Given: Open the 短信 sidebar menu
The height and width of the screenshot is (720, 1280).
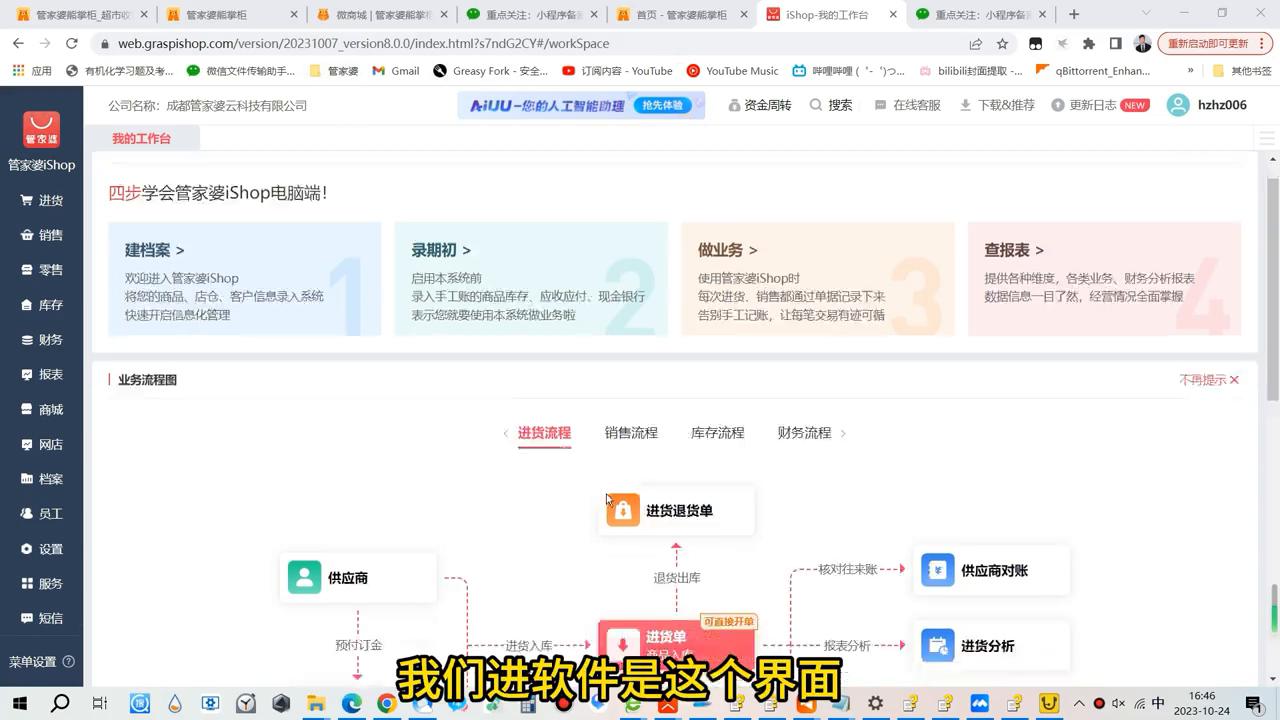Looking at the screenshot, I should [x=41, y=618].
